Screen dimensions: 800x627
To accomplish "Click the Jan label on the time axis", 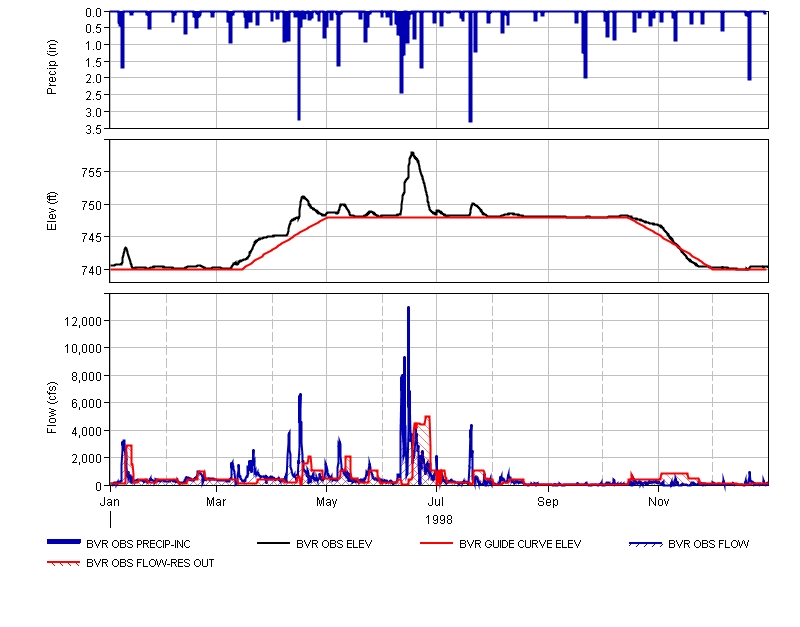I will [111, 499].
